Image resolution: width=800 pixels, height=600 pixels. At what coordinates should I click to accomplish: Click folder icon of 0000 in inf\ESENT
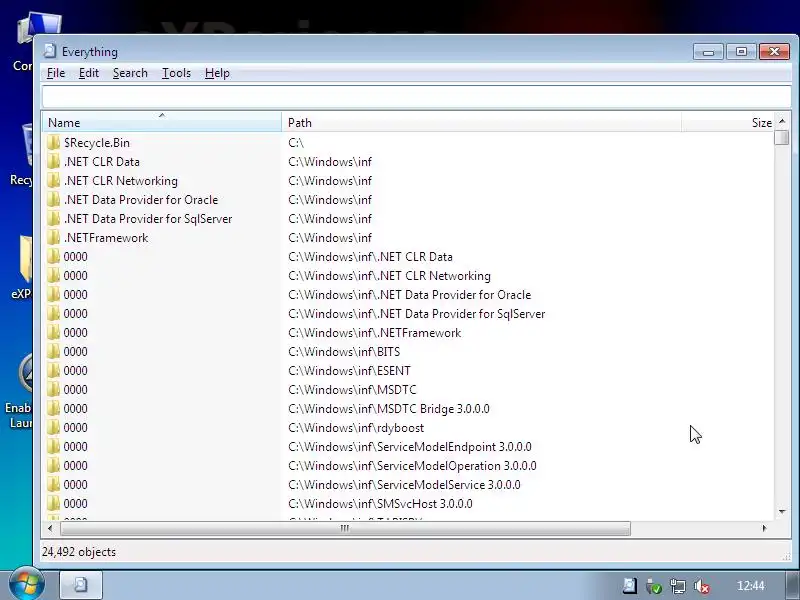click(x=53, y=370)
